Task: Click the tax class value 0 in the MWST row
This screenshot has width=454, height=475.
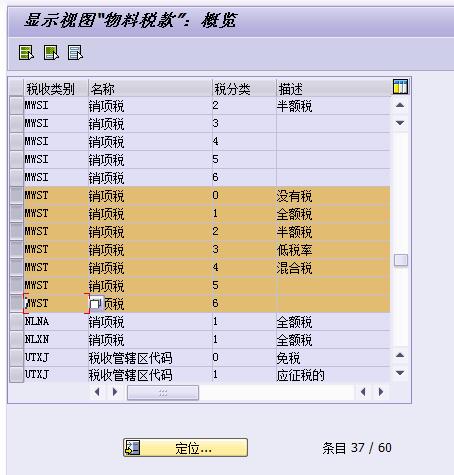Action: pos(244,196)
